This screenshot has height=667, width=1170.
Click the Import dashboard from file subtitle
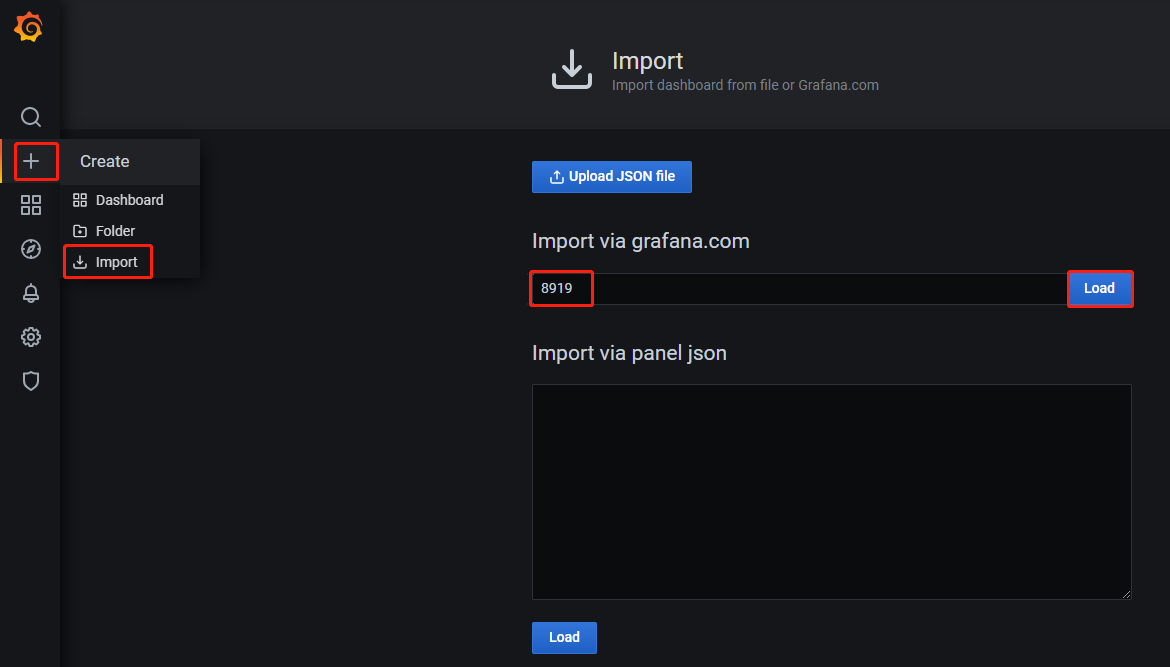[745, 85]
